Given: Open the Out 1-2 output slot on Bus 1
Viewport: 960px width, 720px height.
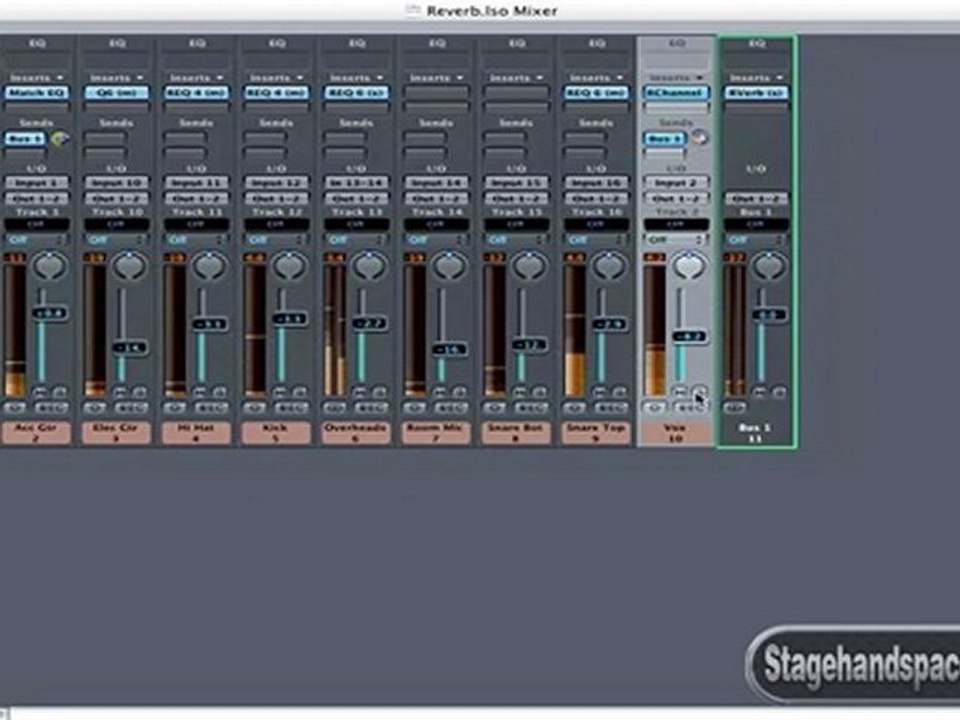Looking at the screenshot, I should pyautogui.click(x=756, y=198).
